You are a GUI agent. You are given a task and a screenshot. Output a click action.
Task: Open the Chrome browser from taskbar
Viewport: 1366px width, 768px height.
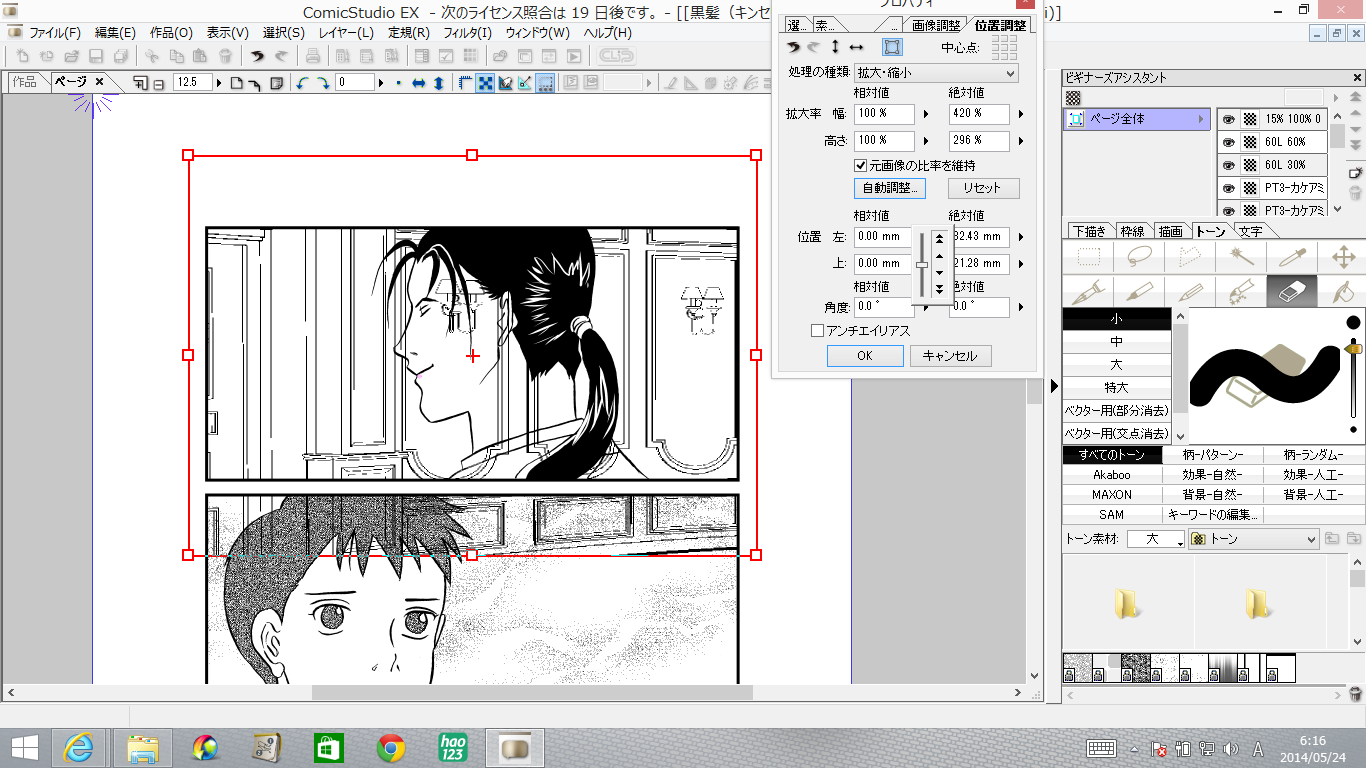391,747
